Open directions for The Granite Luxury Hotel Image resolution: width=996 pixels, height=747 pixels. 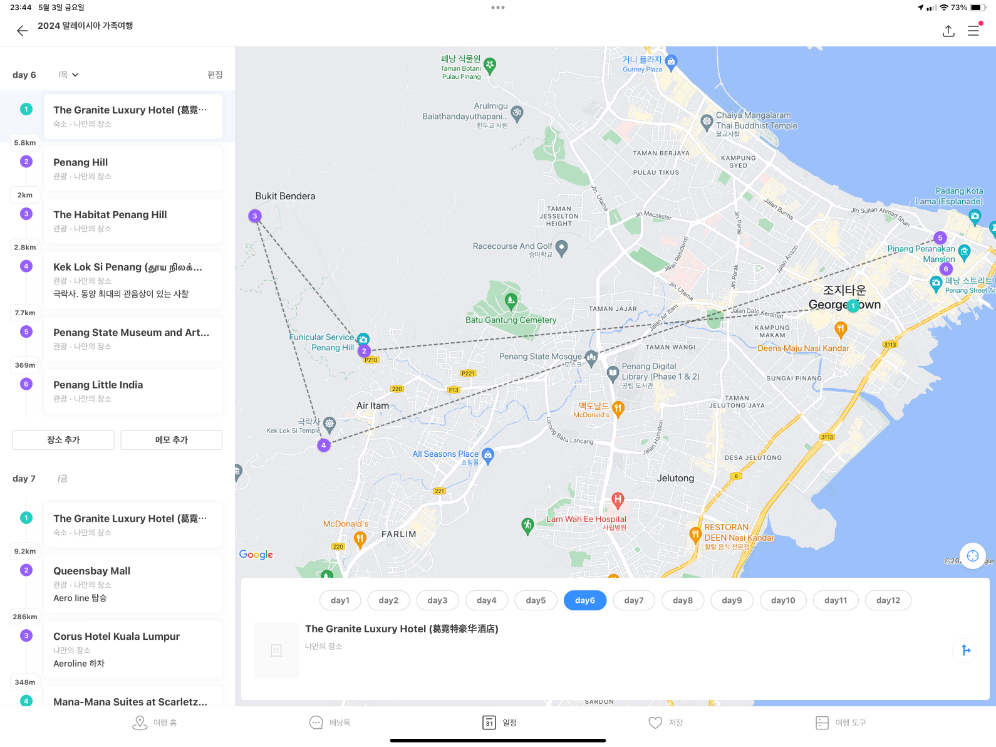click(x=965, y=650)
